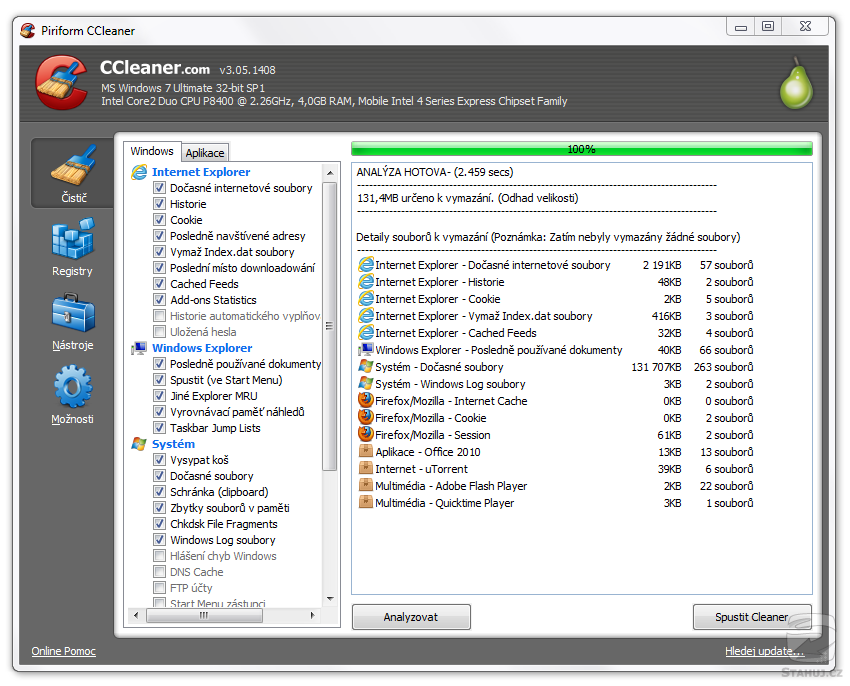Click the tree vertical scrollbar down arrow
The width and height of the screenshot is (850, 686).
coord(330,599)
